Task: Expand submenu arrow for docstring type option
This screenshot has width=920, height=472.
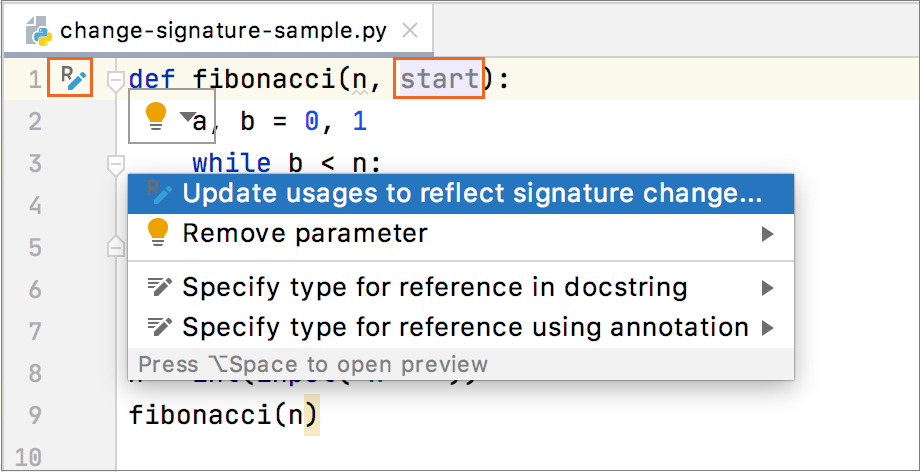Action: 767,288
